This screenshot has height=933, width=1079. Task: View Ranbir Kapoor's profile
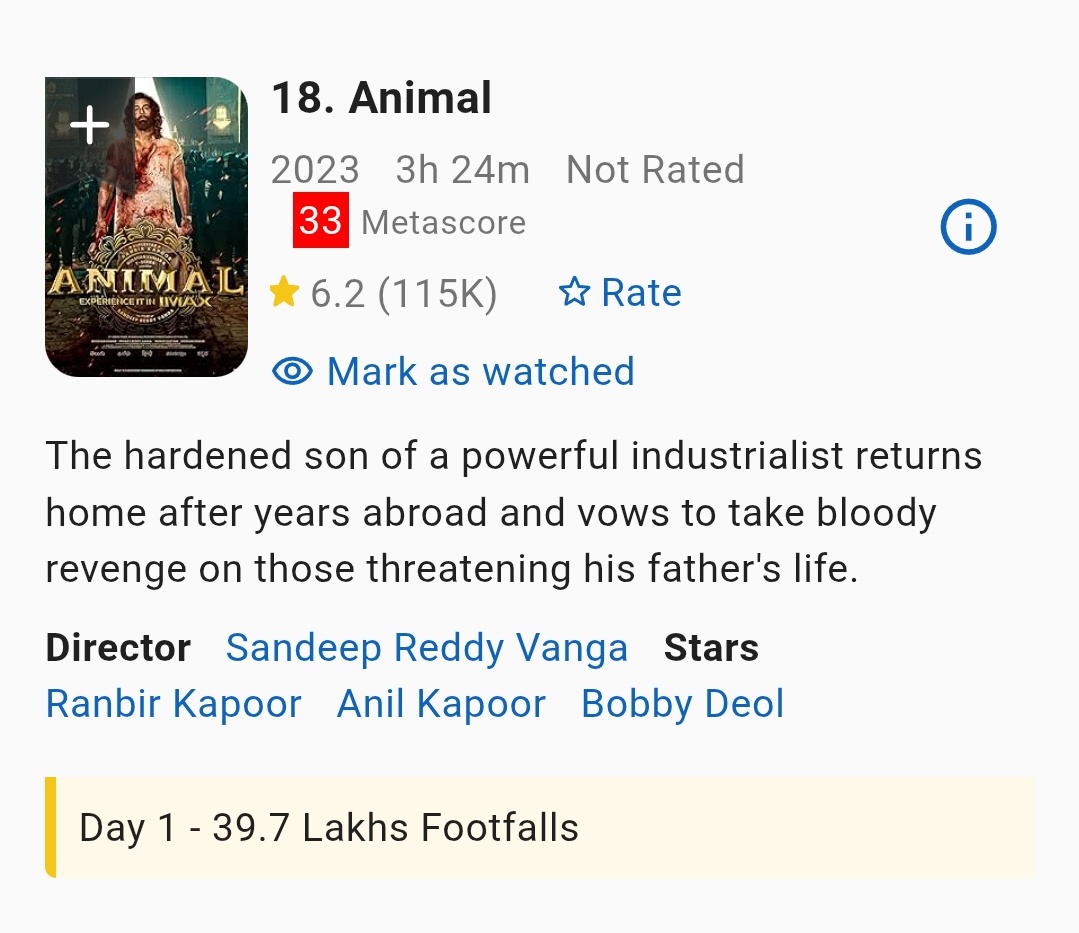[173, 704]
